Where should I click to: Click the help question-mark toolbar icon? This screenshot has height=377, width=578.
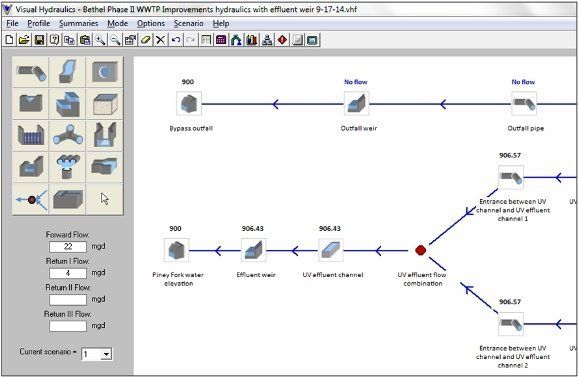pyautogui.click(x=55, y=40)
